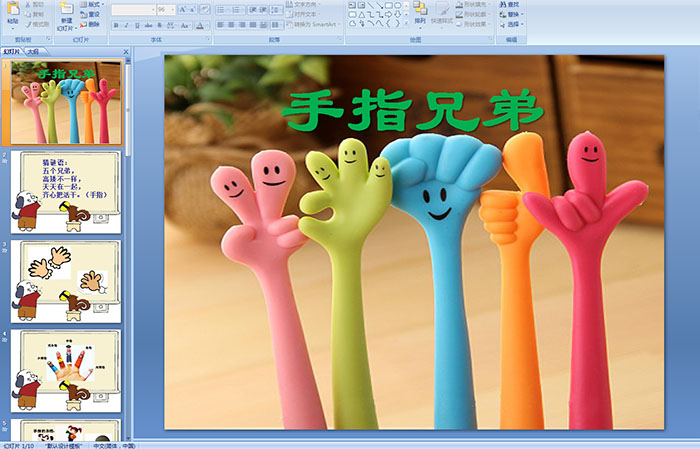Select the right brace shape
This screenshot has height=449, width=700.
[397, 23]
